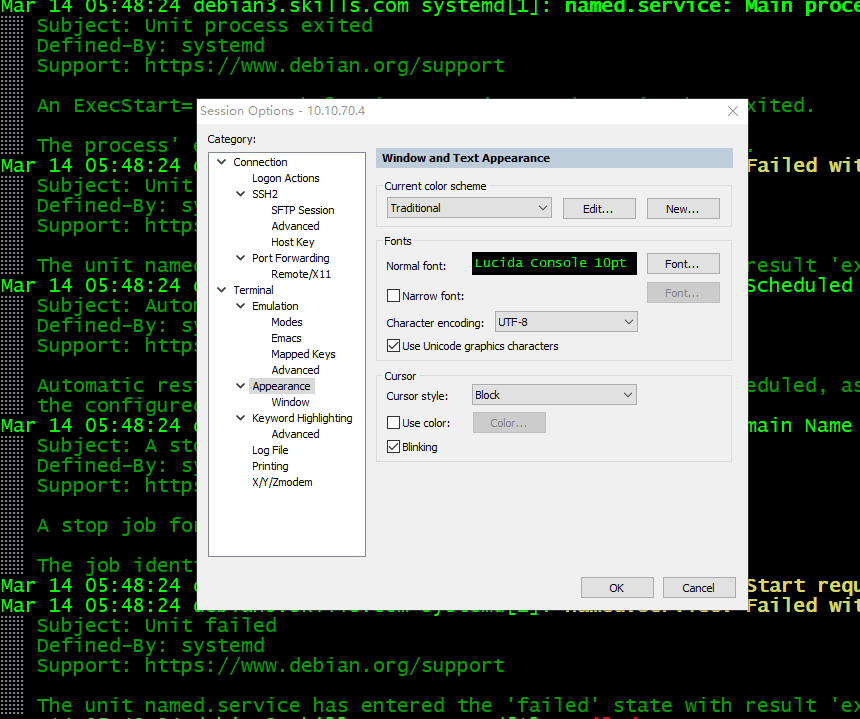Enable the Narrow font checkbox

tap(393, 296)
